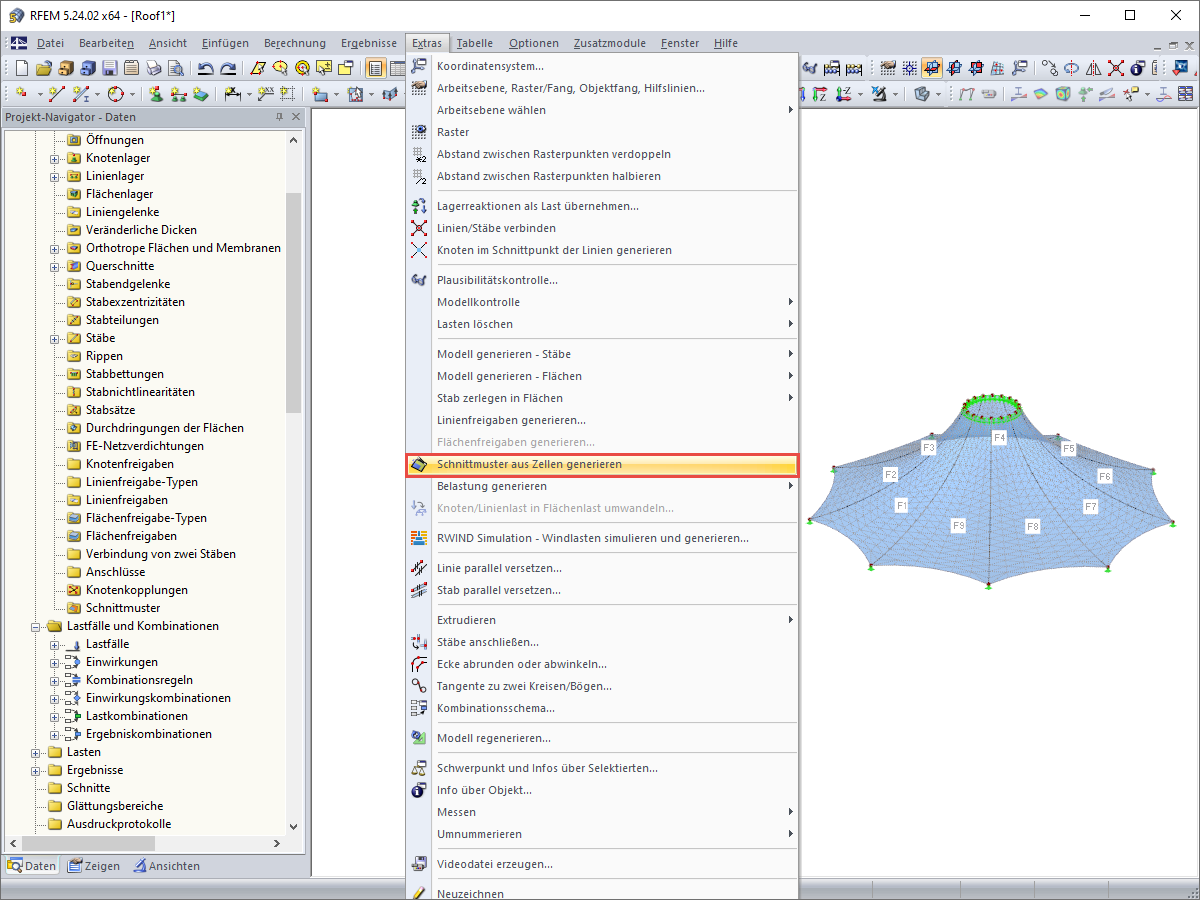Expand the Lasten folder node
Image resolution: width=1200 pixels, height=900 pixels.
(36, 752)
